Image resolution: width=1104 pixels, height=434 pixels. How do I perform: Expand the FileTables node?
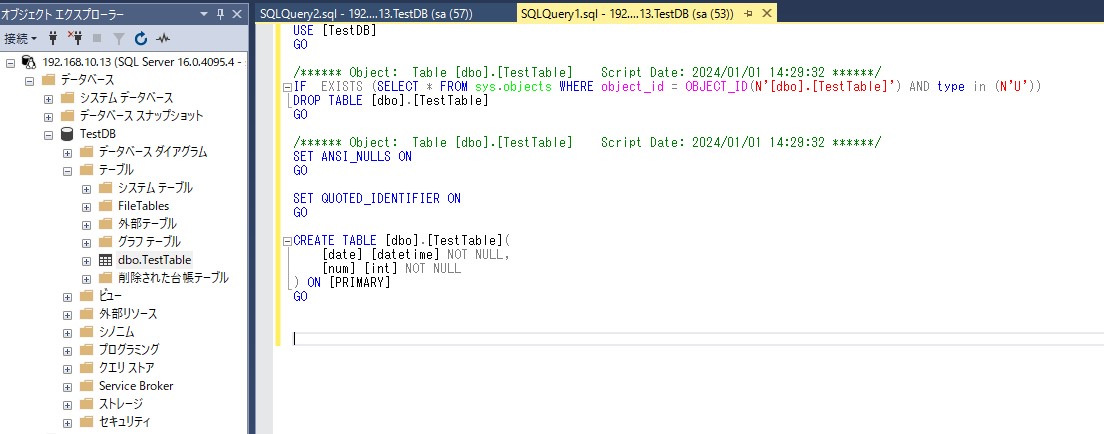coord(87,206)
